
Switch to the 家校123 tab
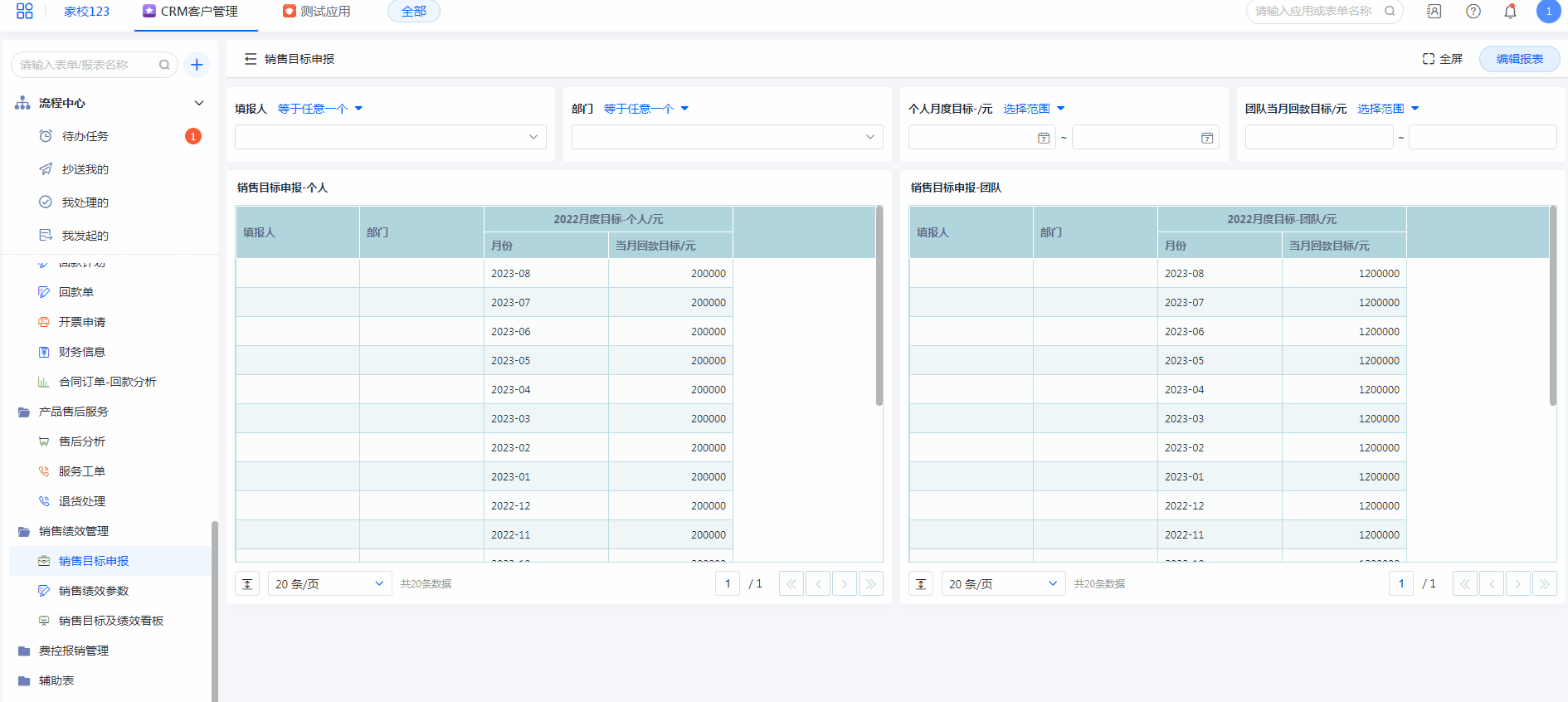click(86, 12)
